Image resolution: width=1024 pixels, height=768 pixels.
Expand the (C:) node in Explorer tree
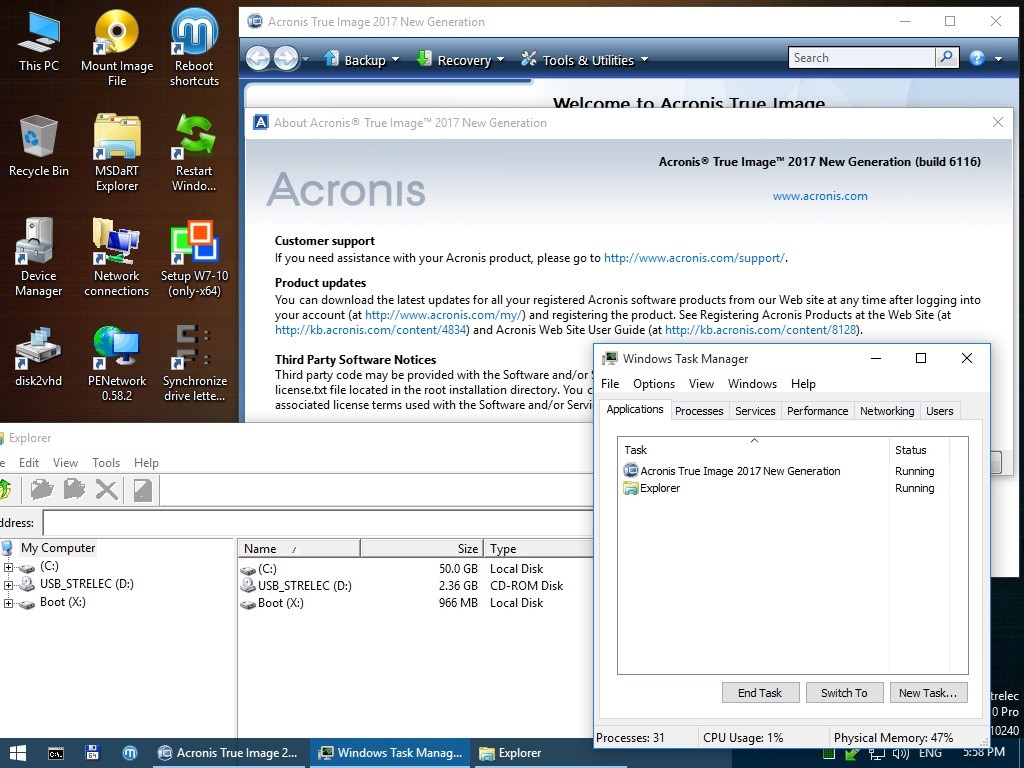point(8,567)
